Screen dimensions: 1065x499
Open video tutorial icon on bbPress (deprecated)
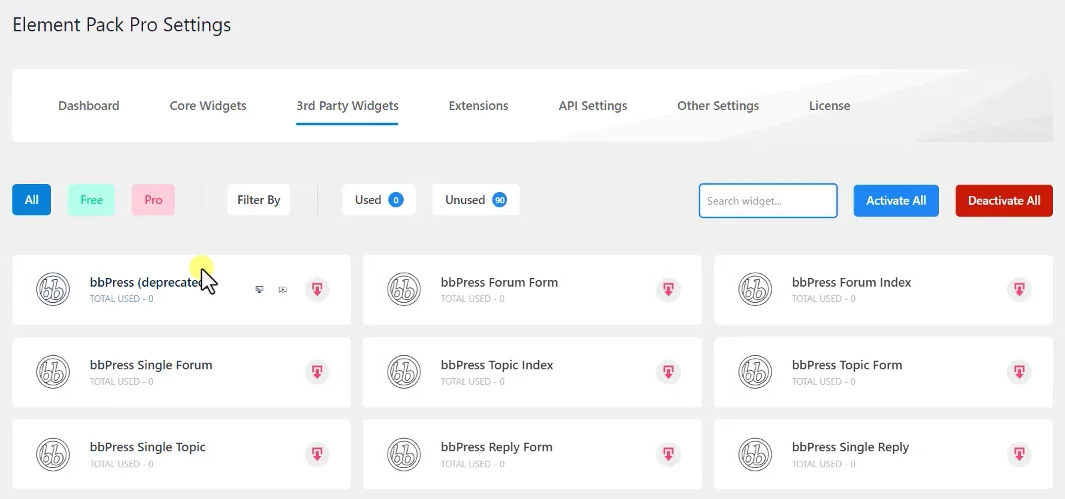point(283,289)
